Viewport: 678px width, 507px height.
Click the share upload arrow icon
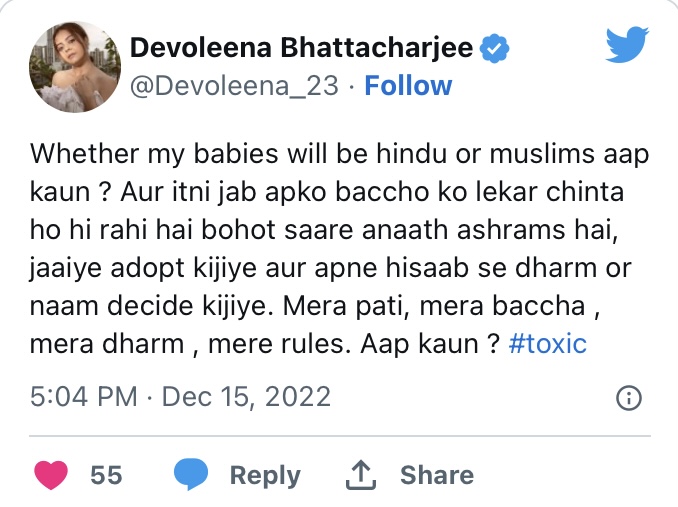(x=359, y=474)
